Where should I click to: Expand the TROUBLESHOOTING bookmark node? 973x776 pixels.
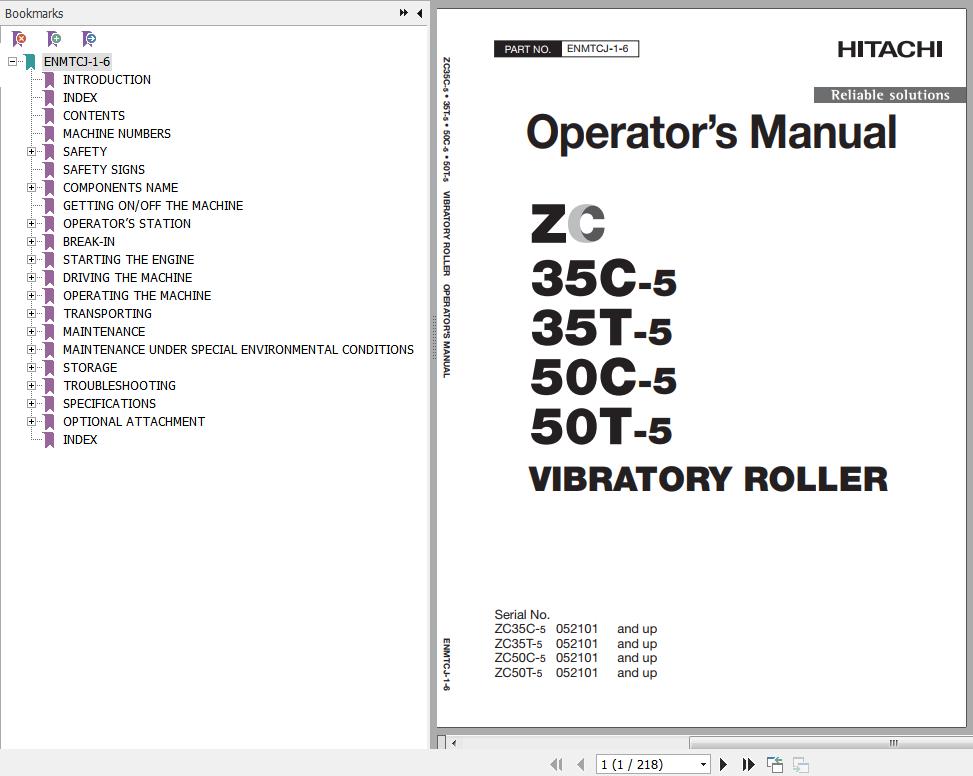click(x=31, y=386)
